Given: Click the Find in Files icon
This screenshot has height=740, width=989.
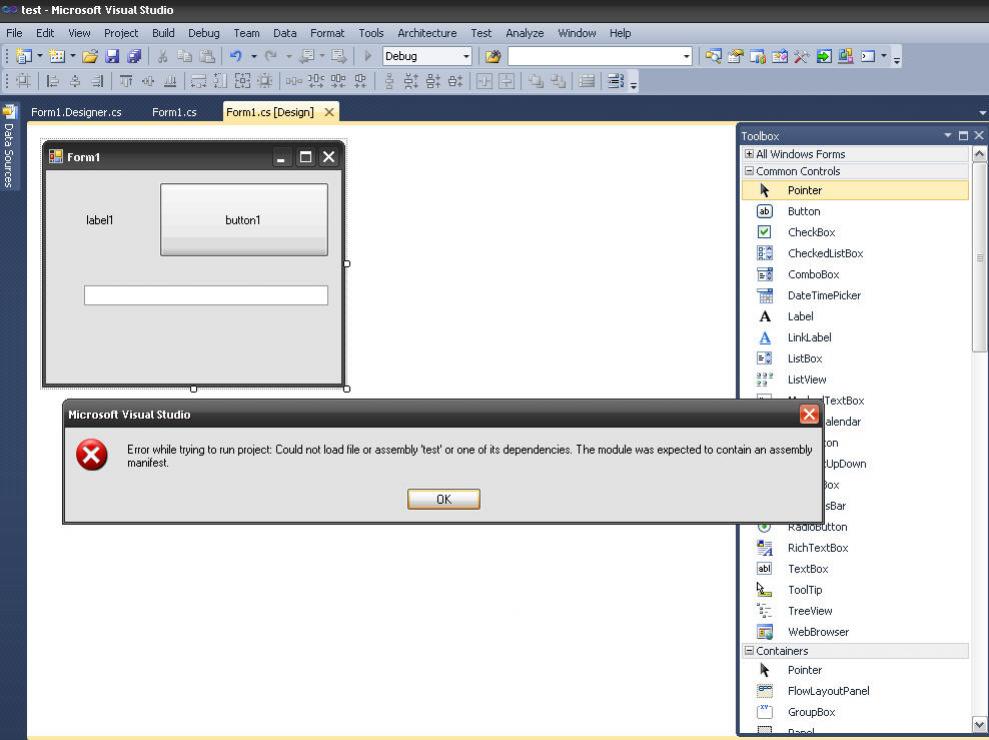Looking at the screenshot, I should point(493,56).
